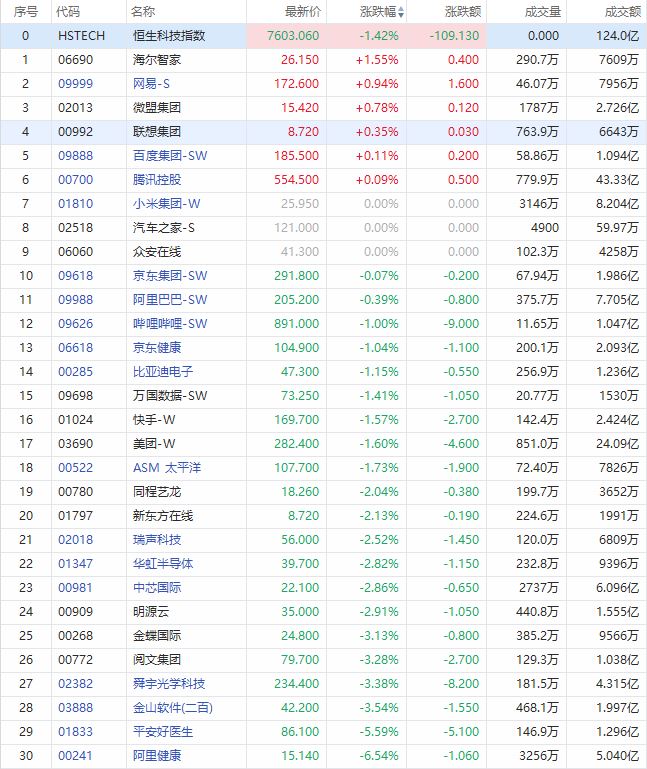This screenshot has width=647, height=769.
Task: Open 中芯国际 stock link
Action: click(x=157, y=589)
